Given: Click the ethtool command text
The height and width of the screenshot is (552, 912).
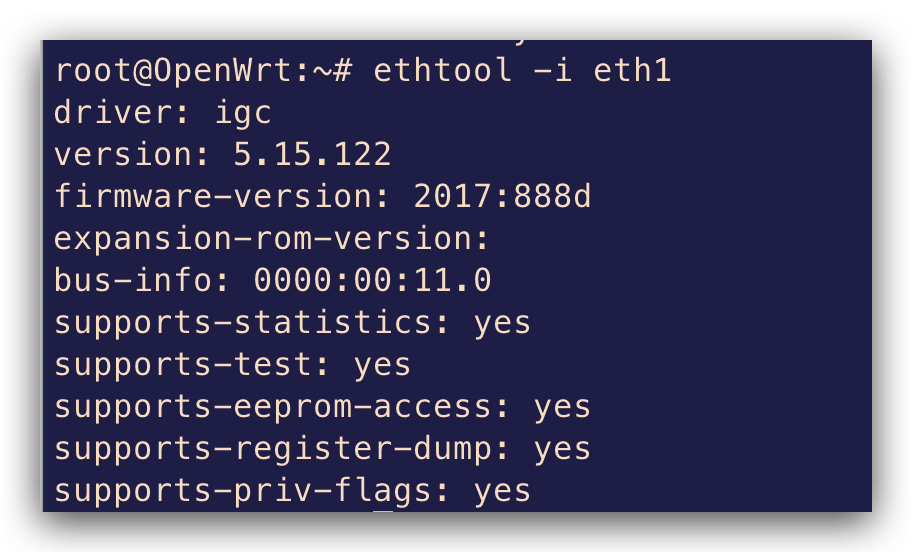Looking at the screenshot, I should 443,70.
